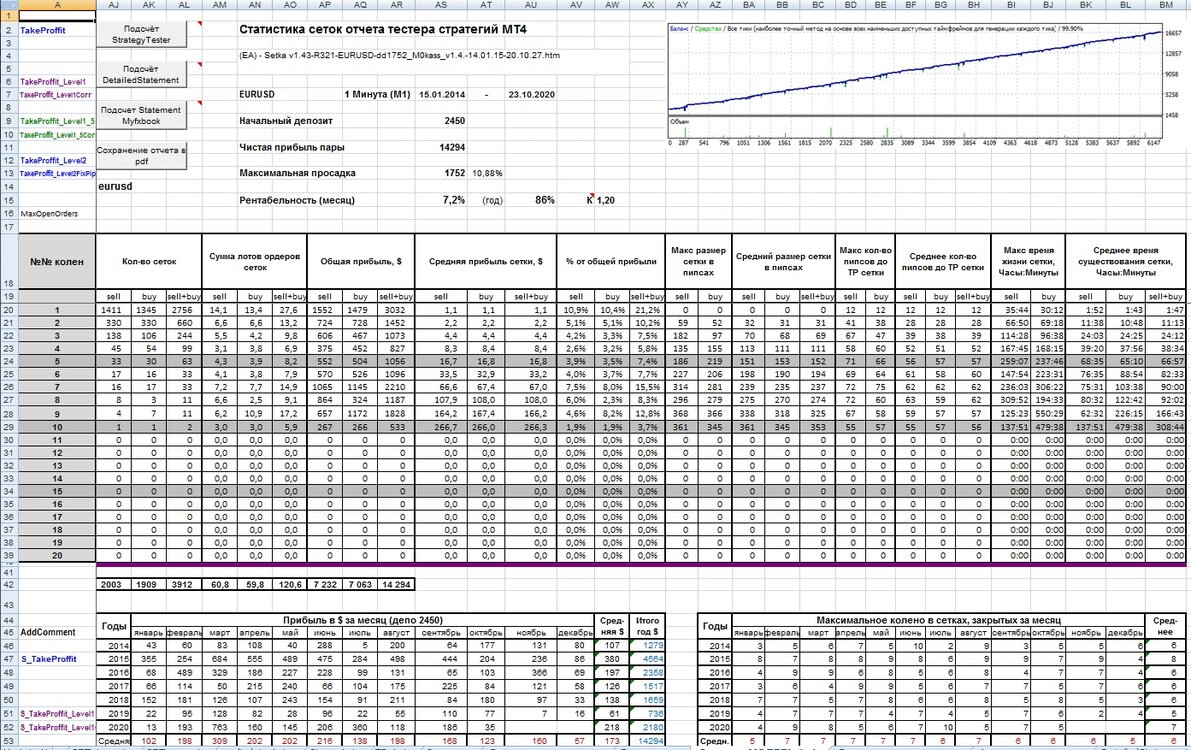Select the Общая прибыль, $ header
Image resolution: width=1191 pixels, height=750 pixels.
click(x=361, y=261)
